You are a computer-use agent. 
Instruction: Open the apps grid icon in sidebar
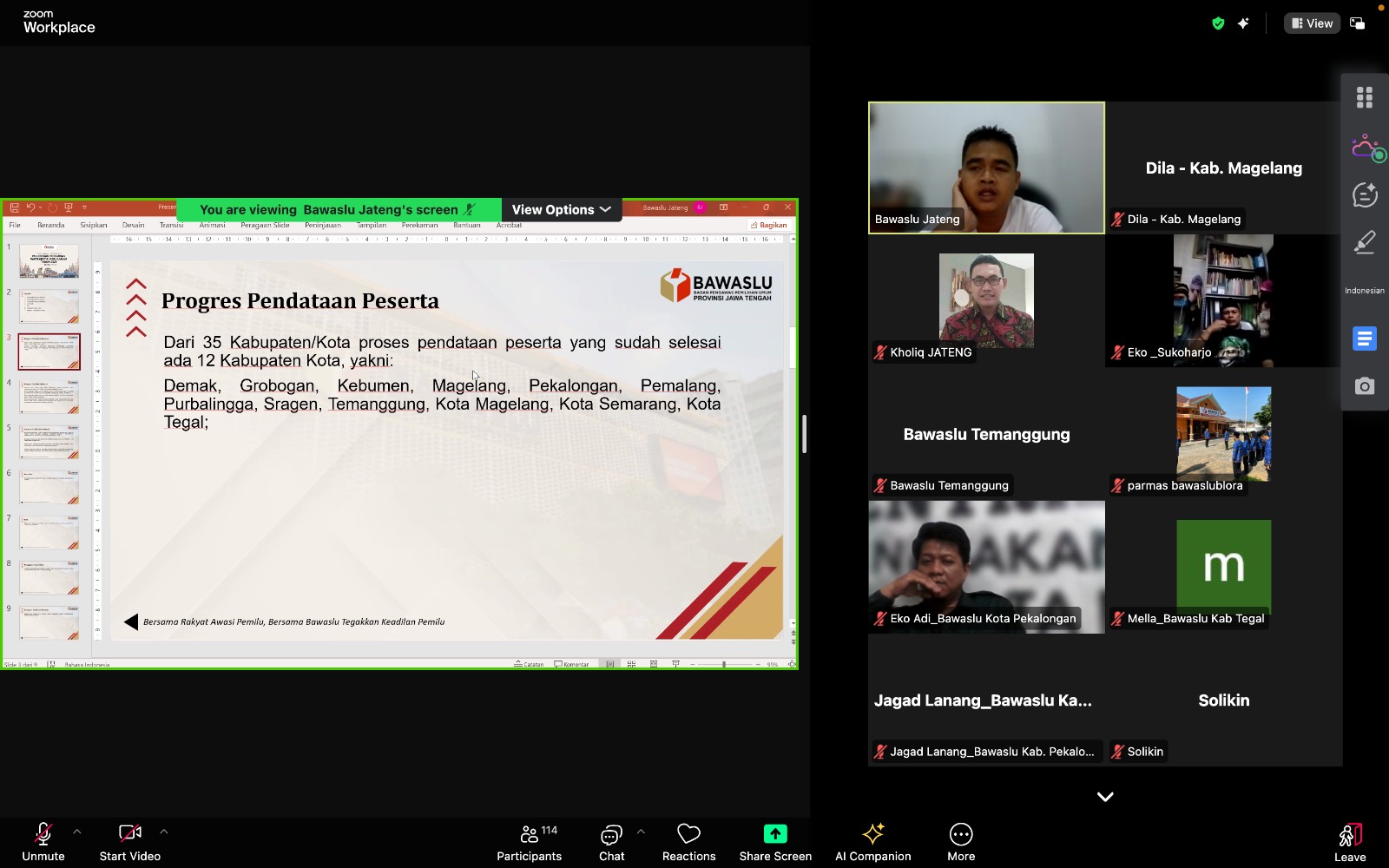pyautogui.click(x=1365, y=97)
